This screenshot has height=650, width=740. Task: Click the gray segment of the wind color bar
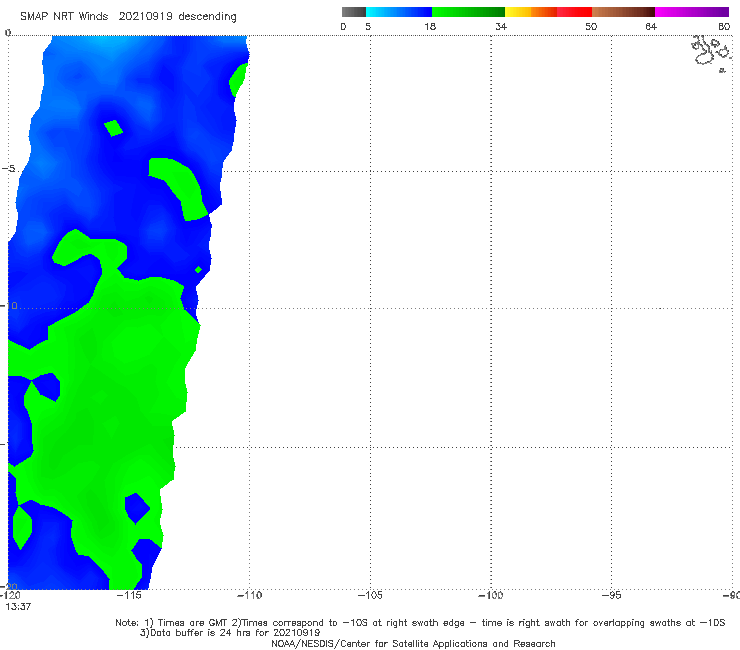354,12
